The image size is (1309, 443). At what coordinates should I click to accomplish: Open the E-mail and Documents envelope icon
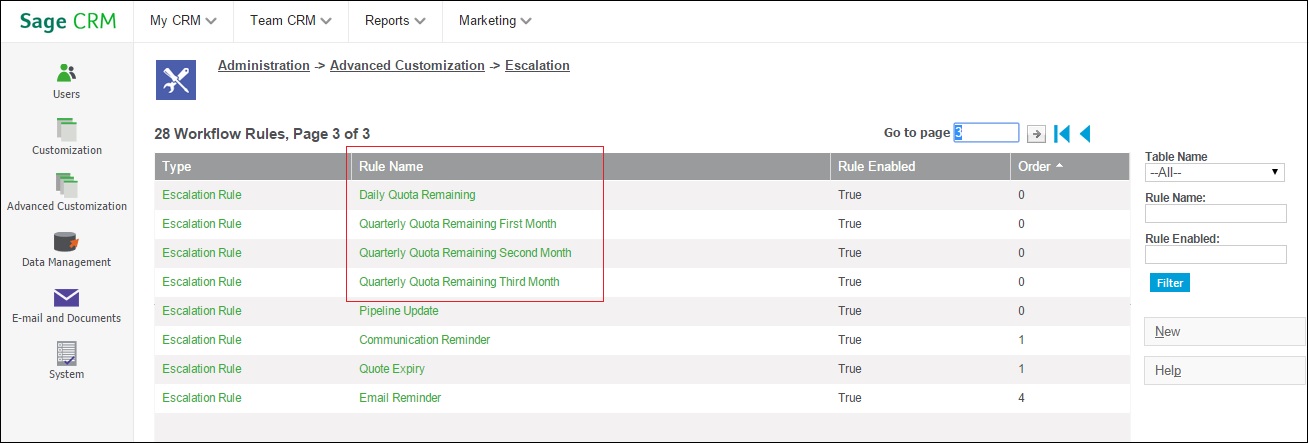67,297
